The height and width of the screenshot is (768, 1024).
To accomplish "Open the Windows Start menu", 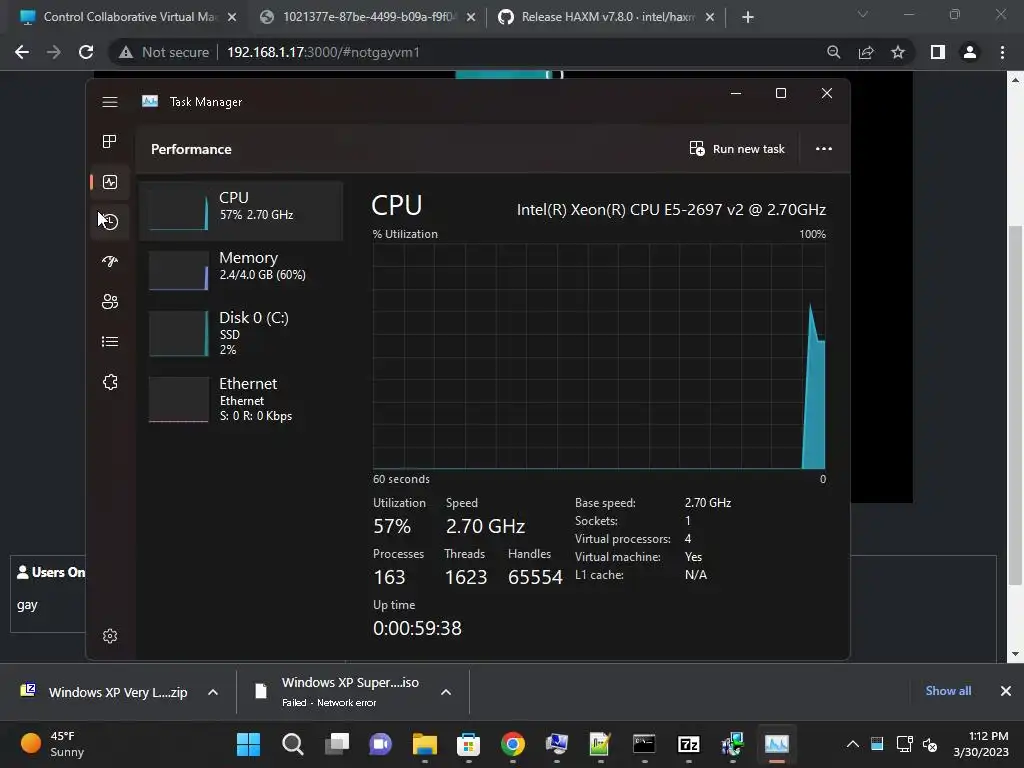I will tap(249, 744).
